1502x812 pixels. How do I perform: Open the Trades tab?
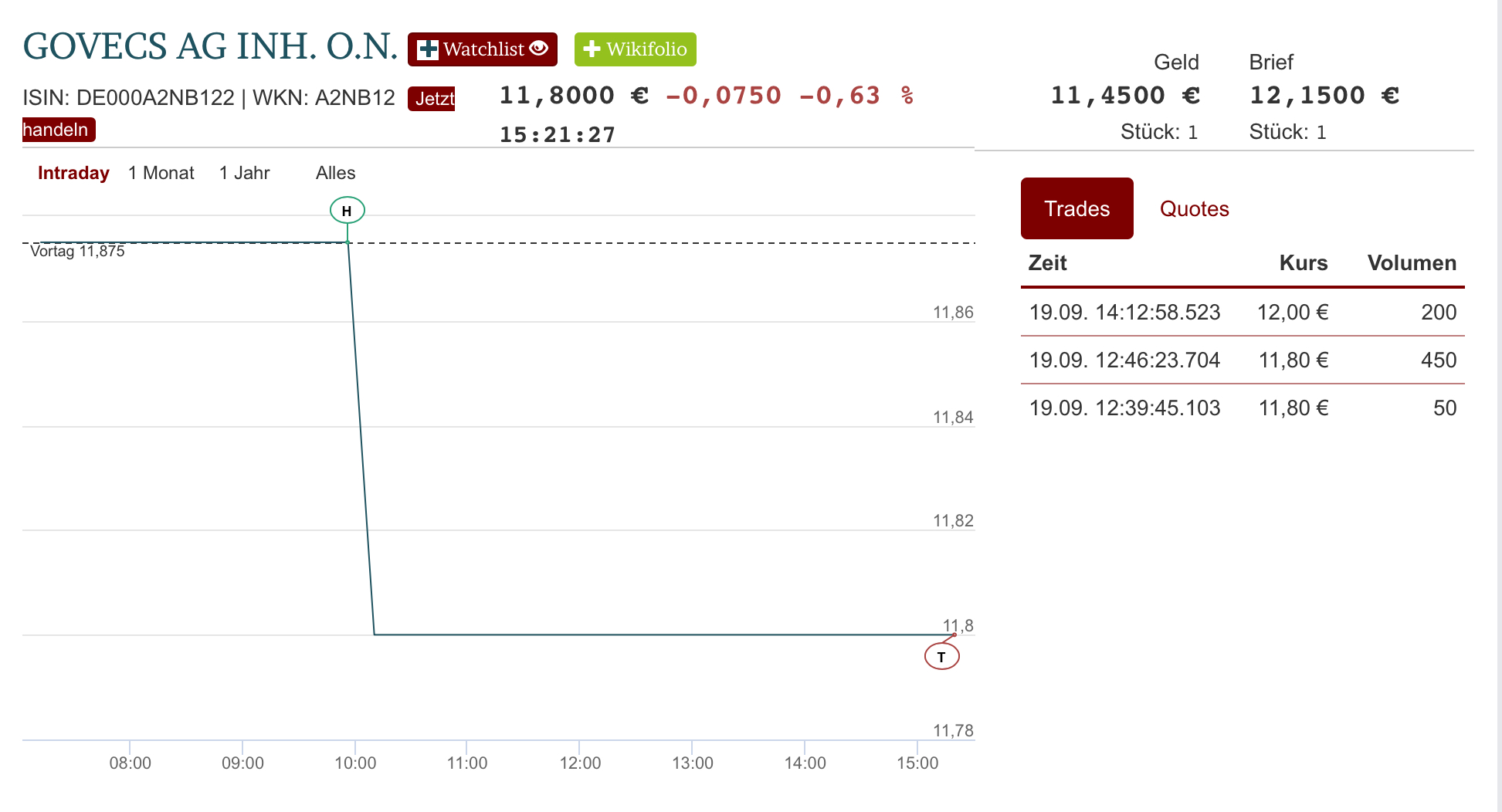1076,208
